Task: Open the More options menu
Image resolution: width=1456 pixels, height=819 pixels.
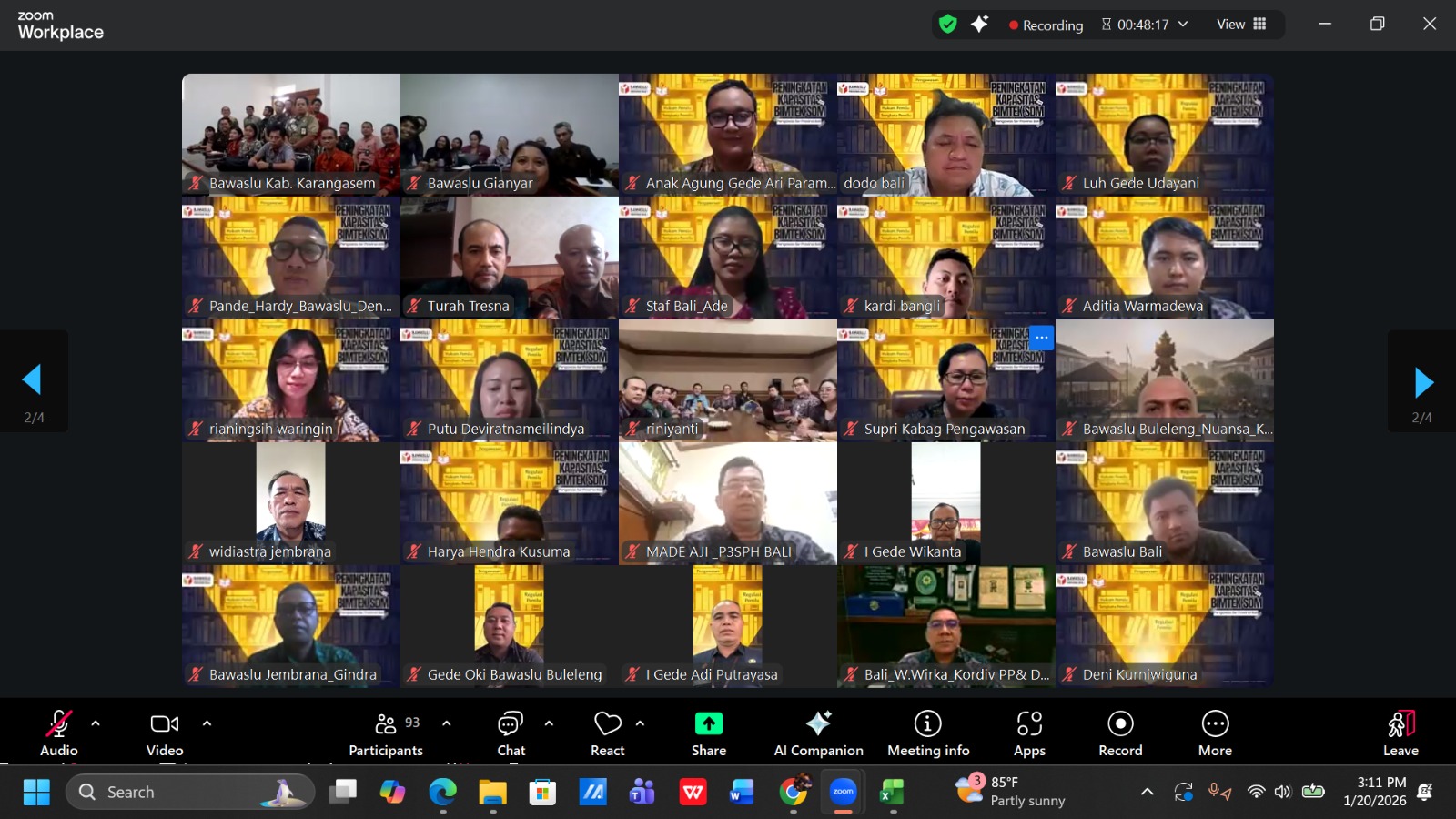Action: (1215, 733)
